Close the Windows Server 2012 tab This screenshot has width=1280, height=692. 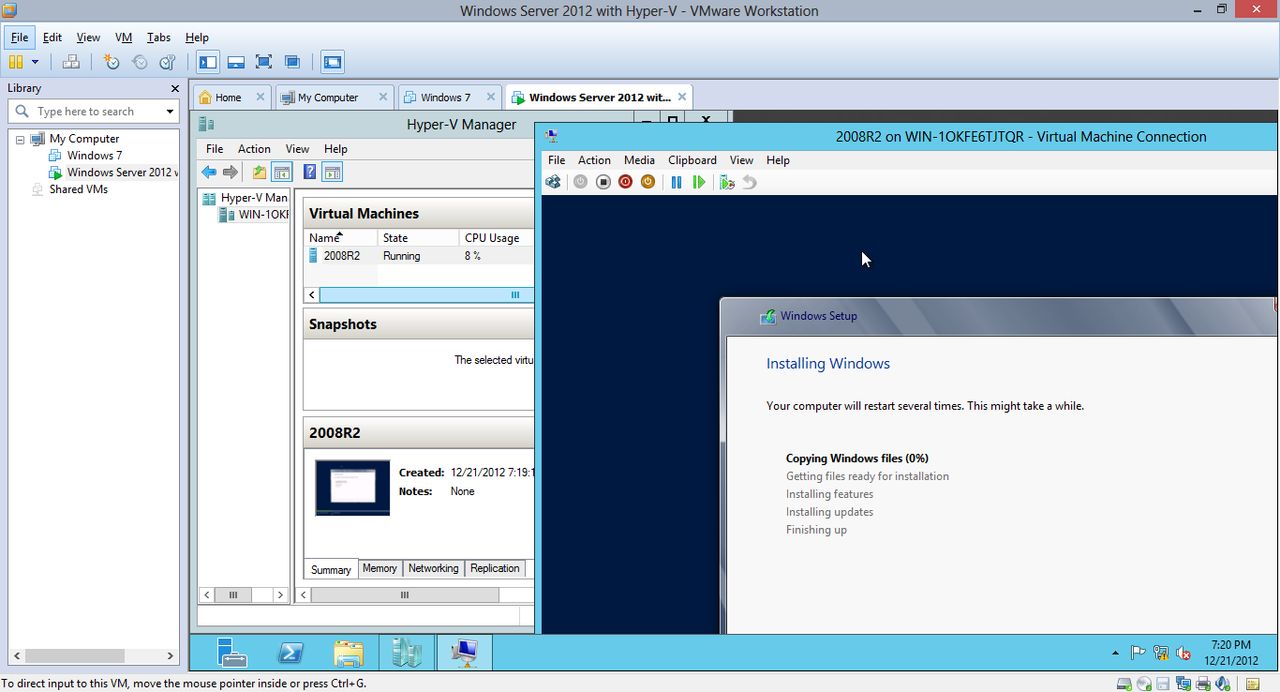pyautogui.click(x=682, y=97)
